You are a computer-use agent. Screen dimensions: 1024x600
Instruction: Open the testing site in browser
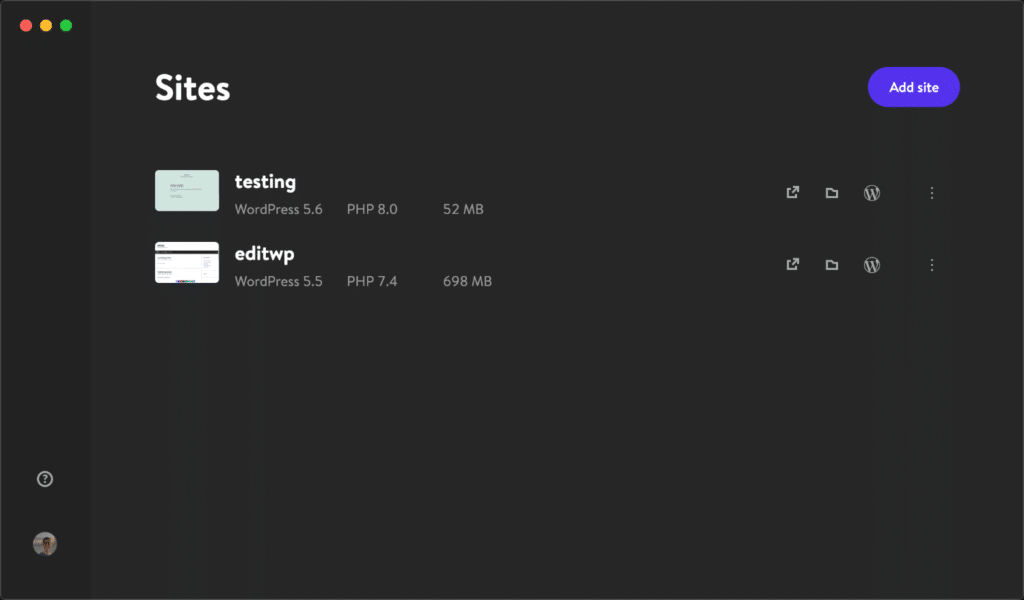coord(791,192)
